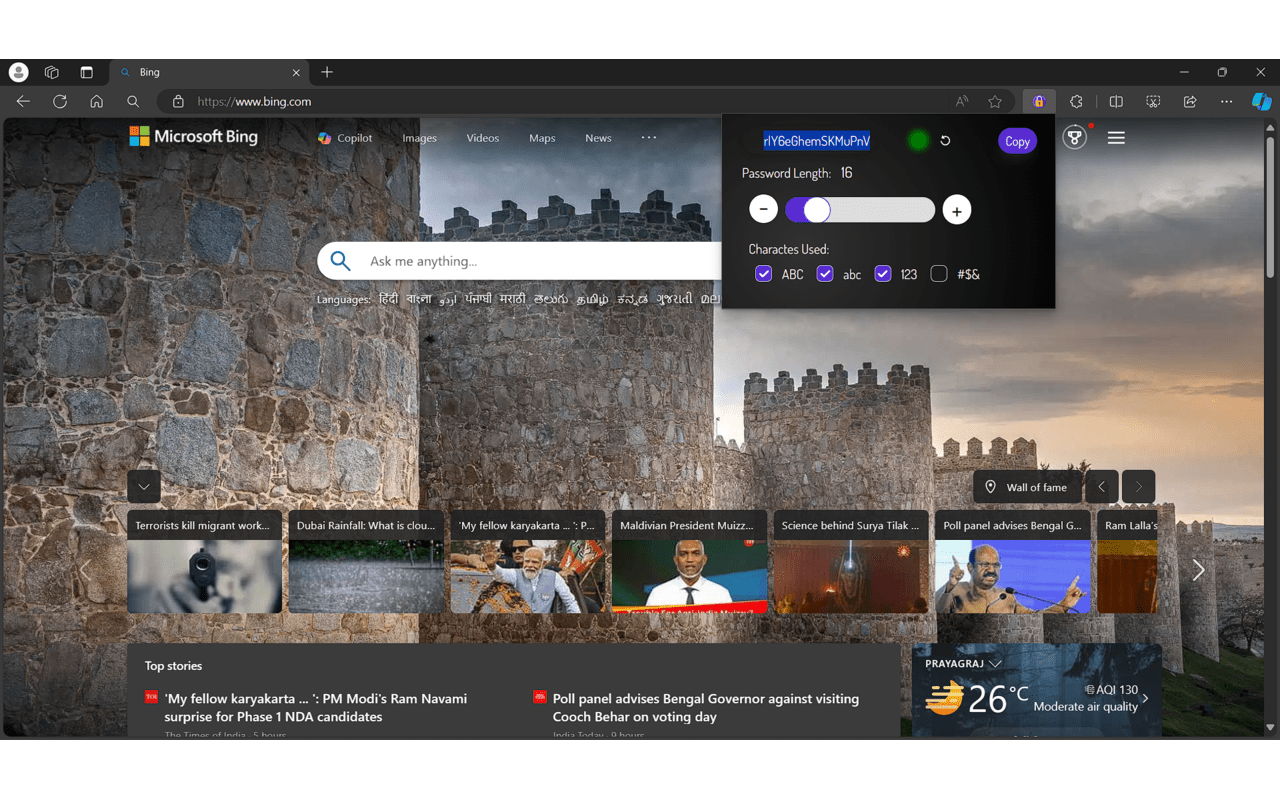The height and width of the screenshot is (800, 1280).
Task: Expand air quality details arrow
Action: tap(1145, 698)
